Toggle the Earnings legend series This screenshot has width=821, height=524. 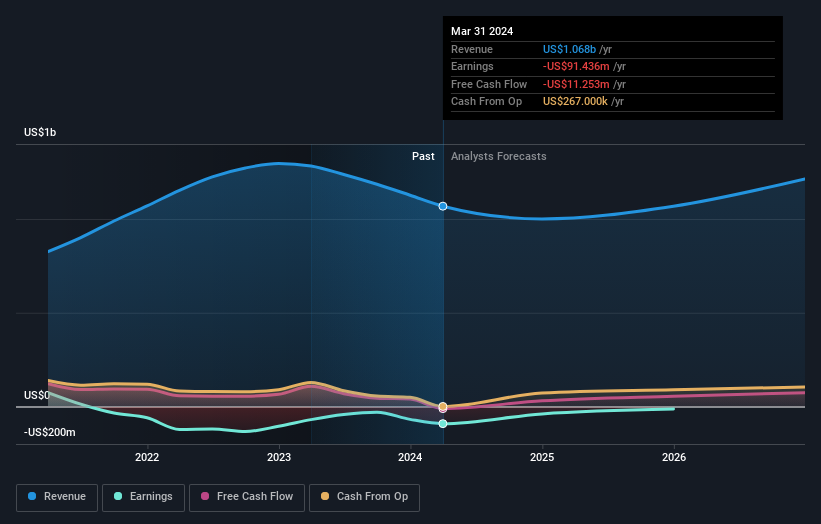(143, 497)
